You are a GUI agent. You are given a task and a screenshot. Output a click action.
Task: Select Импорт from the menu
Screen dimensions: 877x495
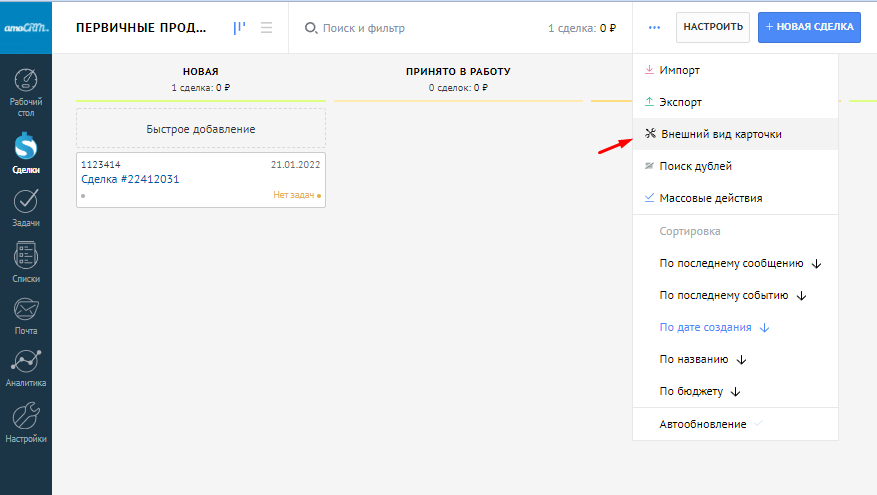(679, 70)
